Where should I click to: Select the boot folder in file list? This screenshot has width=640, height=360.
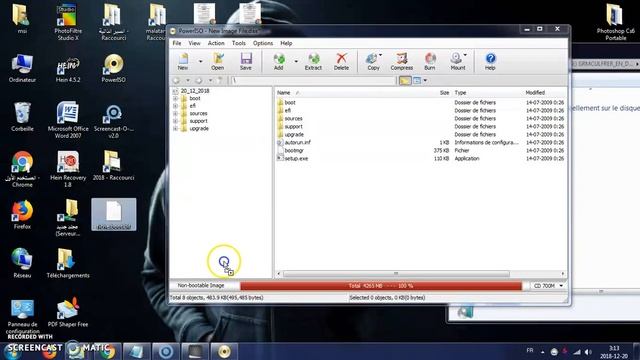(290, 102)
